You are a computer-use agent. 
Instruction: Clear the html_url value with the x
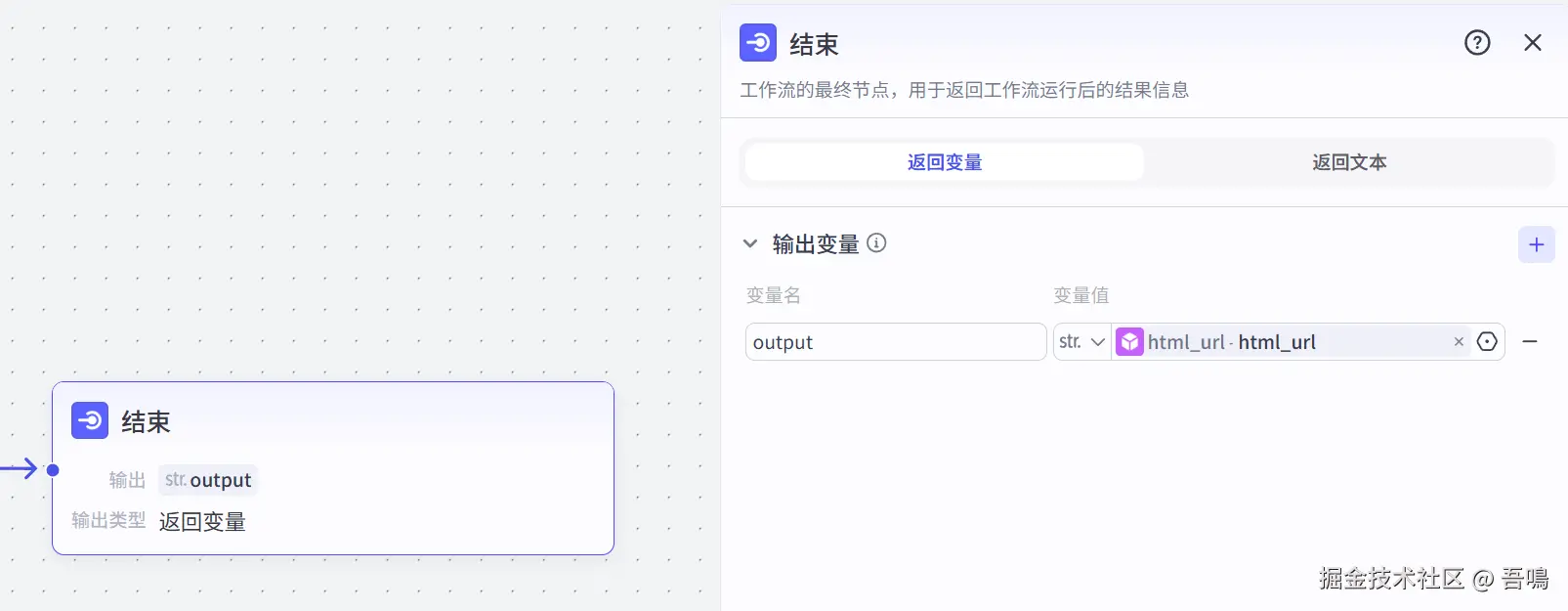1459,342
